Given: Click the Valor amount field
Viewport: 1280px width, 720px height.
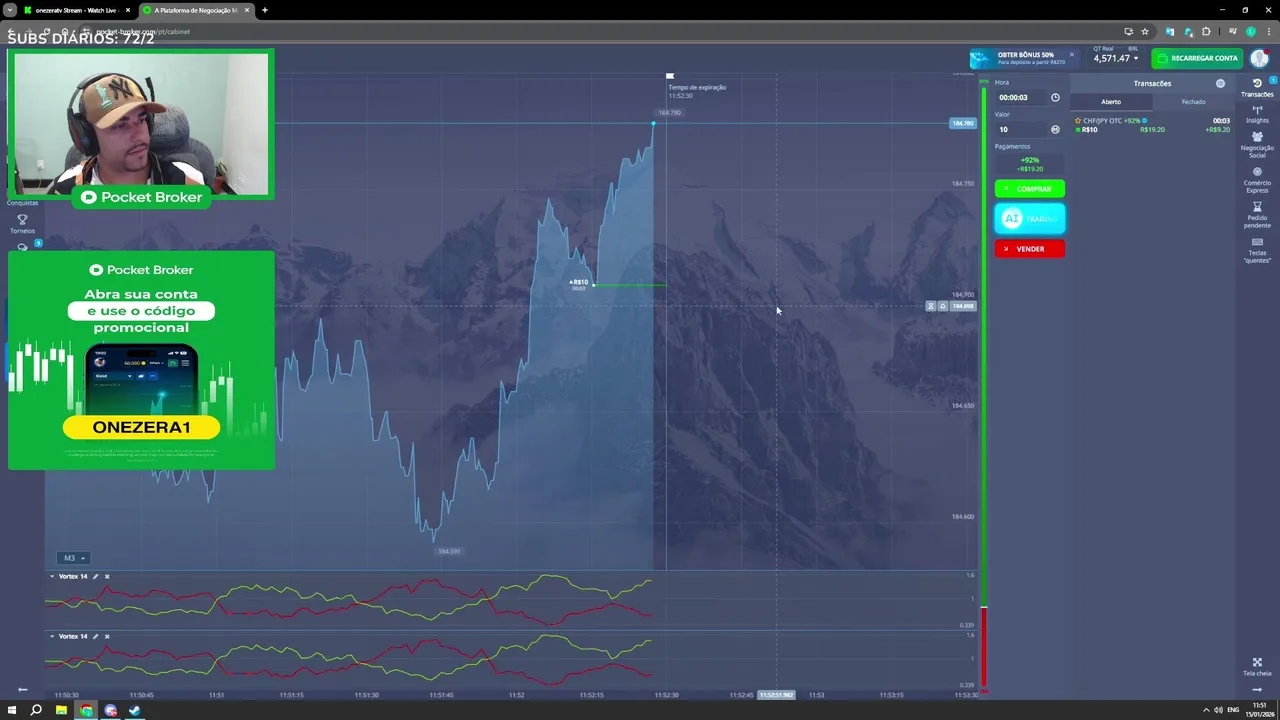Looking at the screenshot, I should click(1020, 129).
